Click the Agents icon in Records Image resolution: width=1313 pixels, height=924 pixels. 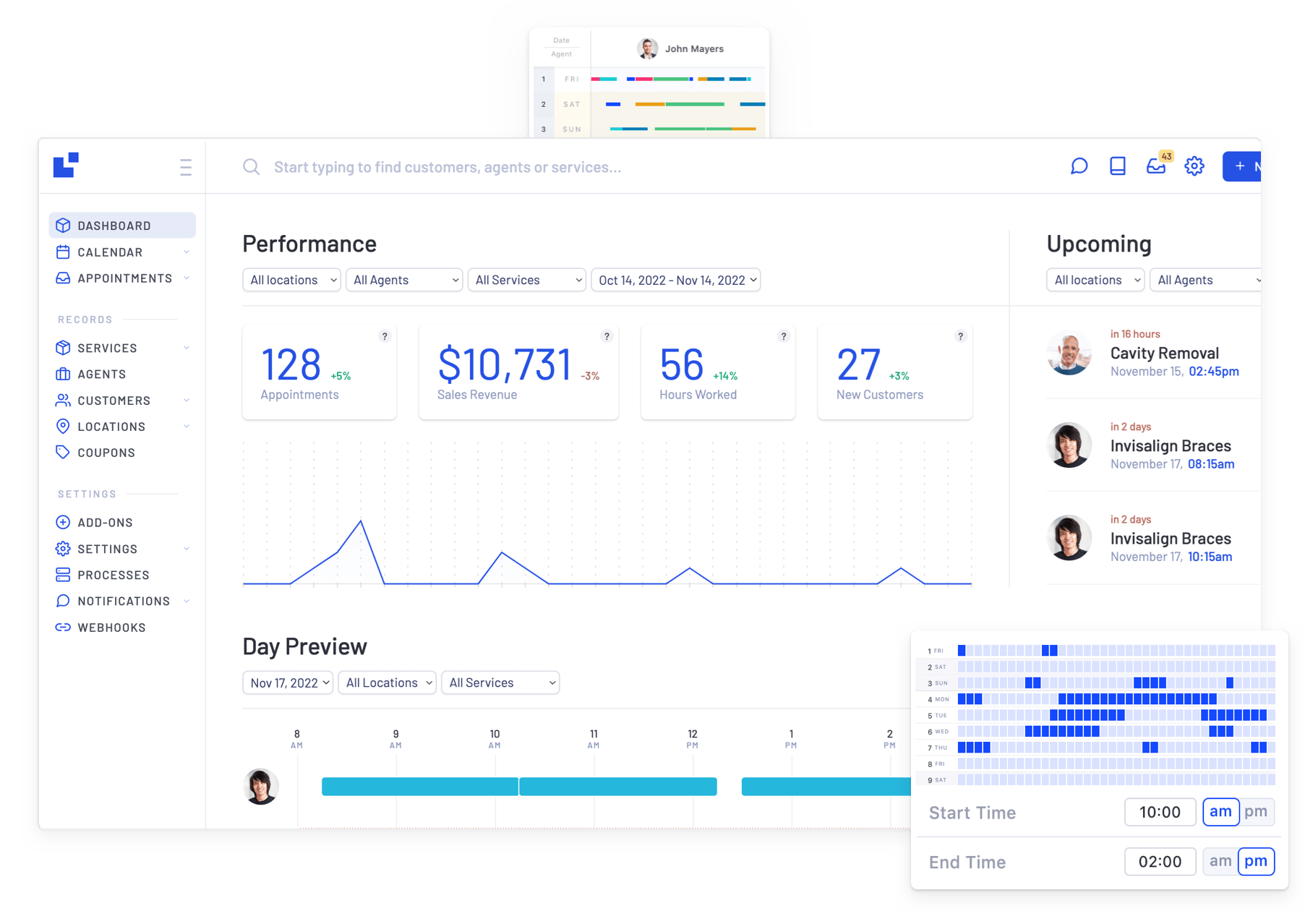(64, 374)
